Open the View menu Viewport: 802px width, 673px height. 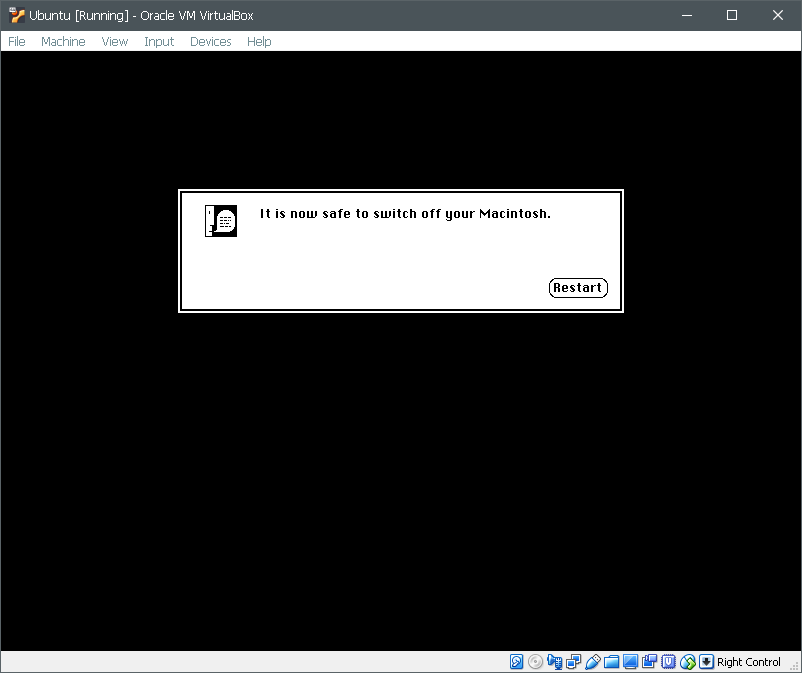point(115,41)
